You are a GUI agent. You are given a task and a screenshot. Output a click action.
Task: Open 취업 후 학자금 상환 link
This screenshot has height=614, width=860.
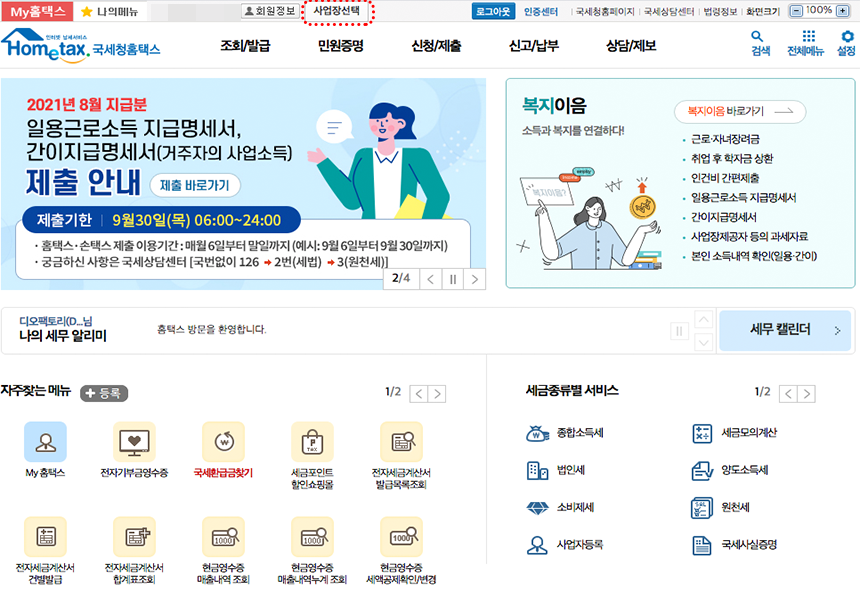pos(732,159)
